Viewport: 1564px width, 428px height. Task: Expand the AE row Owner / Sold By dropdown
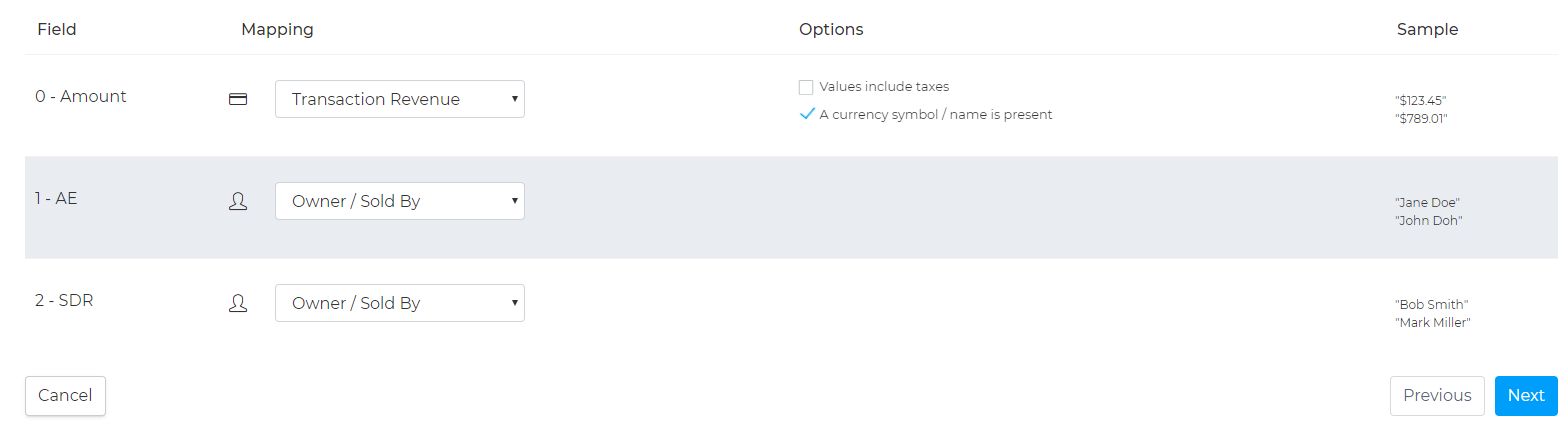[399, 201]
